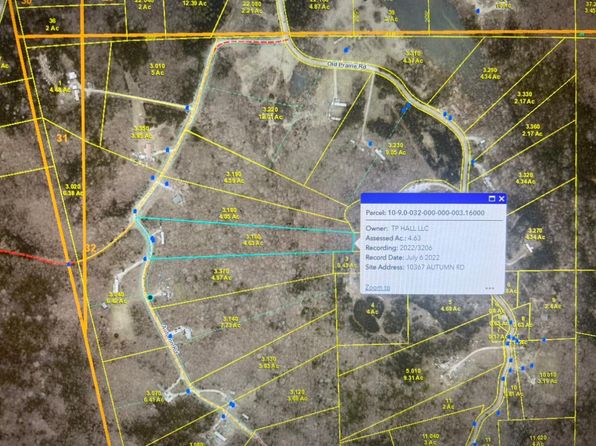Image resolution: width=596 pixels, height=446 pixels.
Task: Click the Record Date July 6 2022 line
Action: (x=403, y=257)
